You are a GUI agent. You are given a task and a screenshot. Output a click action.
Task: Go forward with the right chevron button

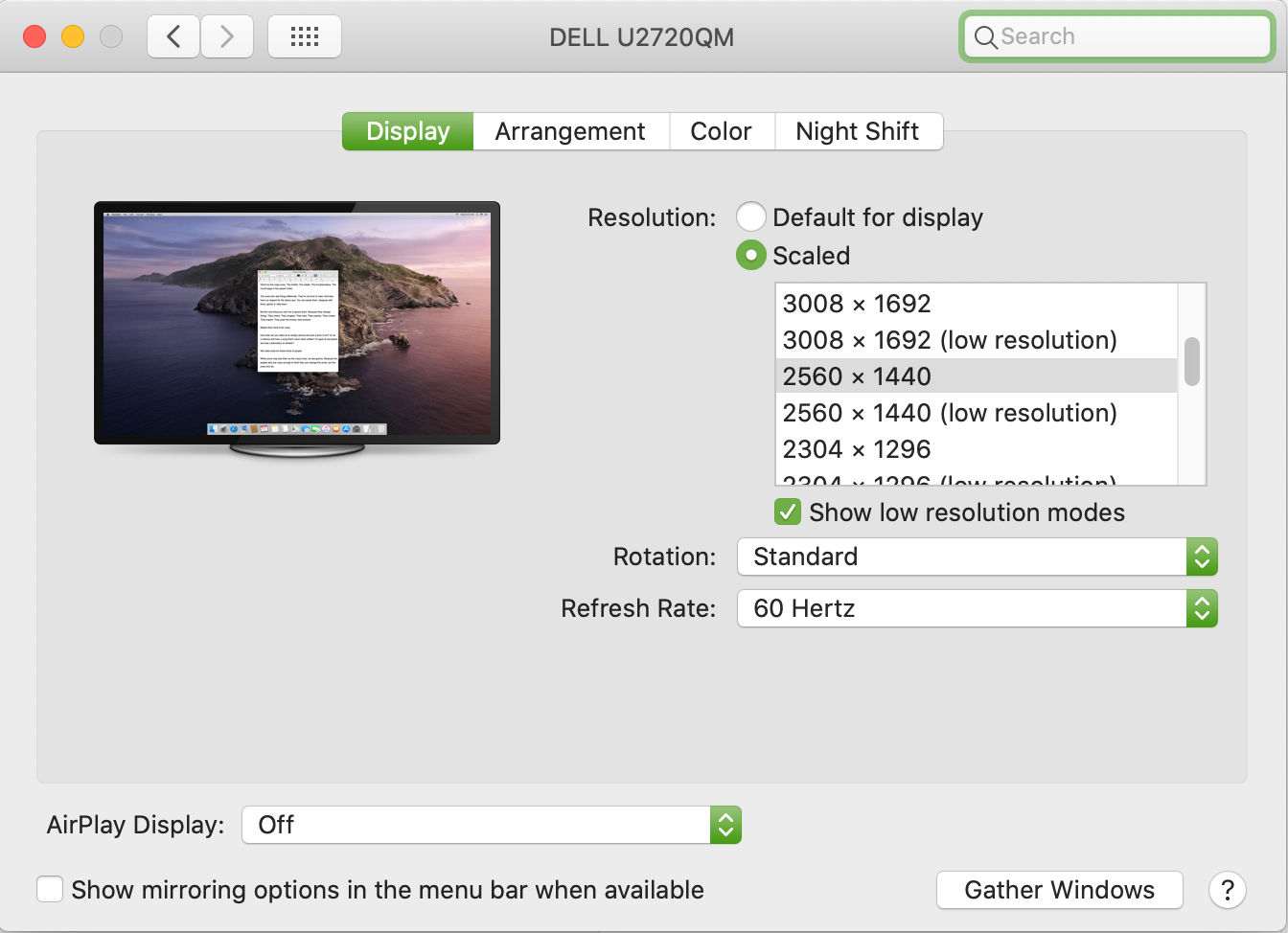pos(227,37)
